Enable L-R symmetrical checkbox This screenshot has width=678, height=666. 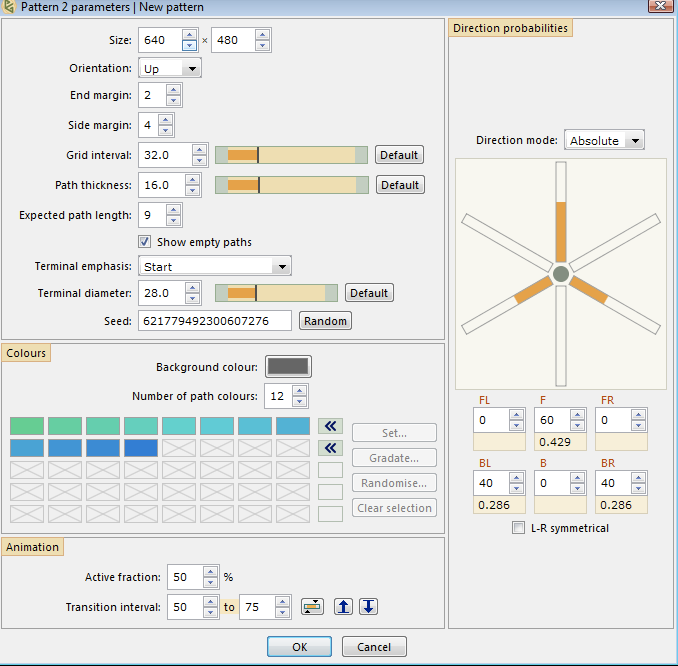(518, 528)
